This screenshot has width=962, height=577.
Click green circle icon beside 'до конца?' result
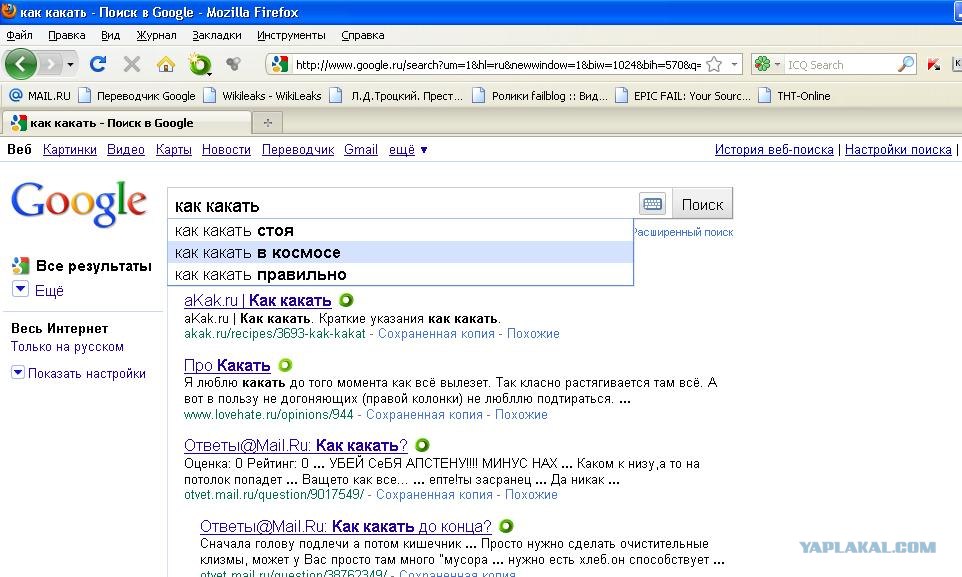pyautogui.click(x=506, y=526)
